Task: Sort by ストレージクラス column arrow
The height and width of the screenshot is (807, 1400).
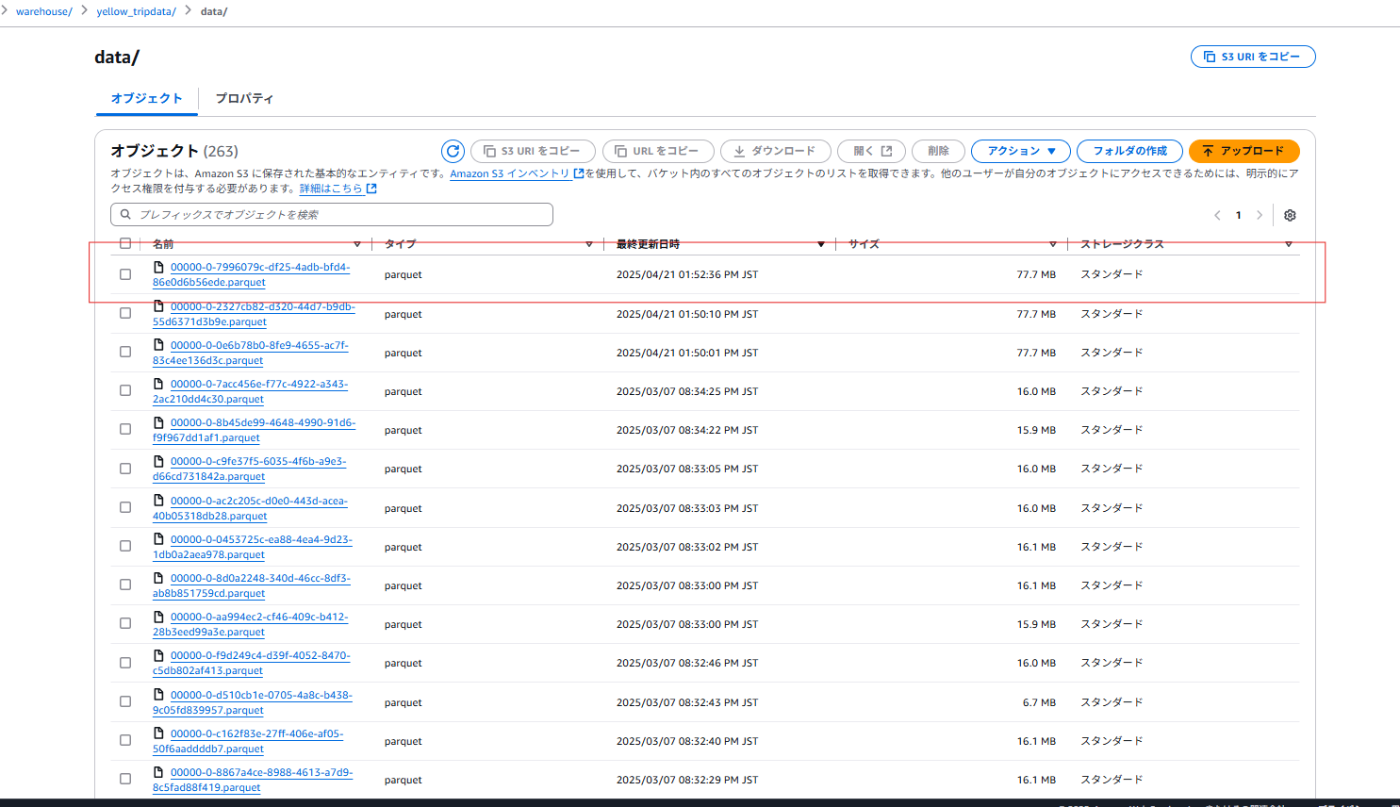Action: 1288,245
